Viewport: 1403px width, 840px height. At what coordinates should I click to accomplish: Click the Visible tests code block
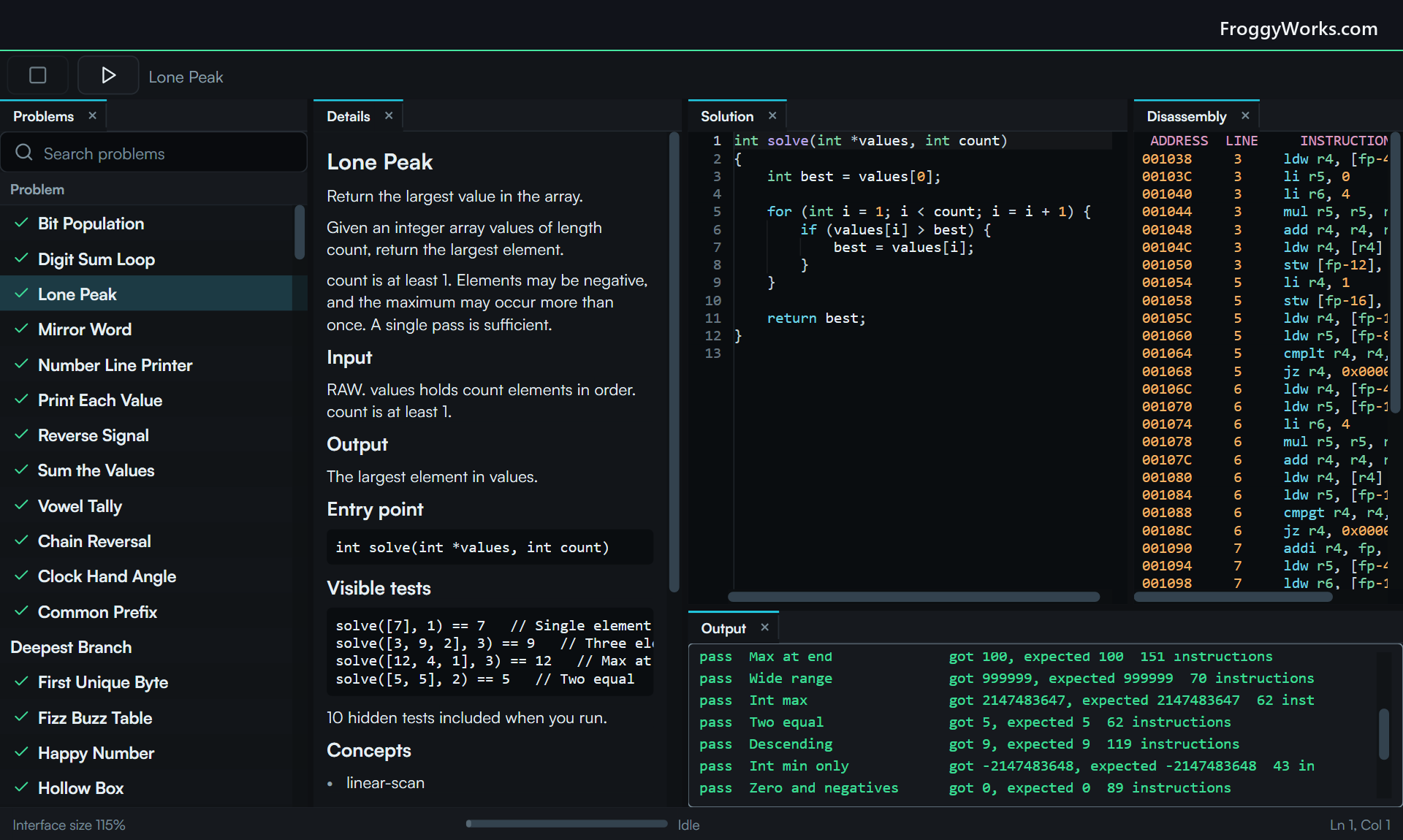490,652
